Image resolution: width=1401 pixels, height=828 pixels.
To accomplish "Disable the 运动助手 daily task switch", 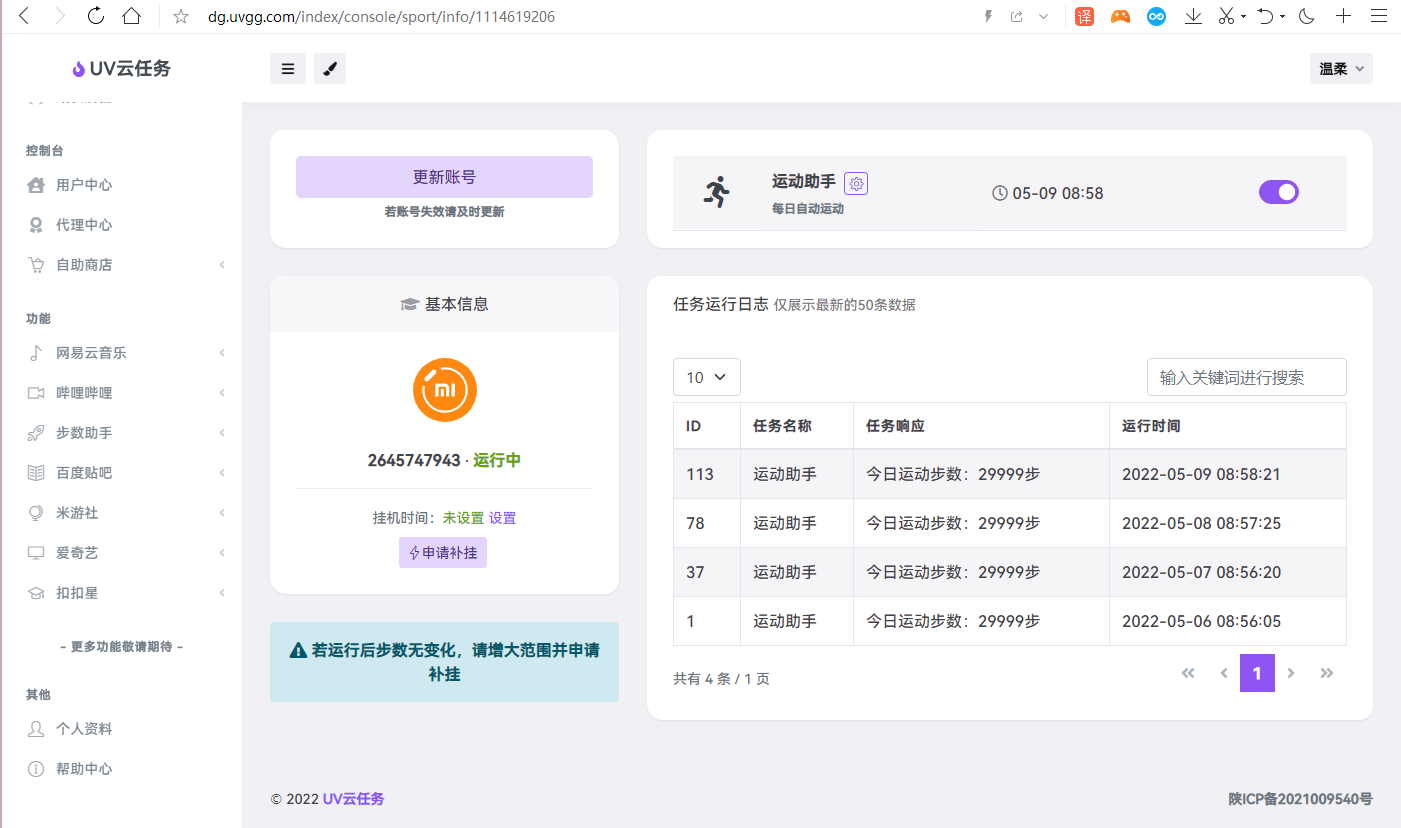I will pos(1278,192).
